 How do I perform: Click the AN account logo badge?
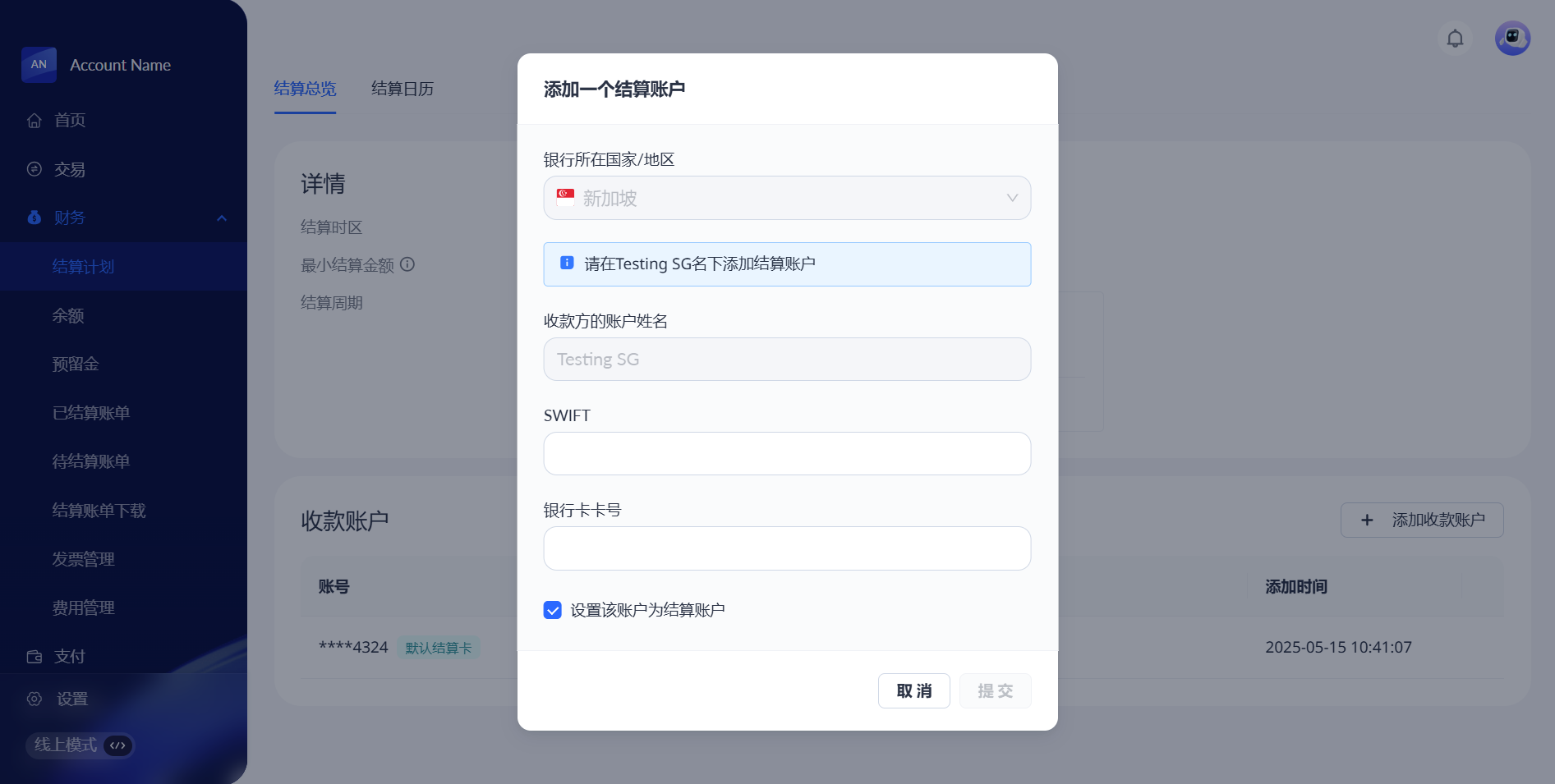[x=39, y=65]
